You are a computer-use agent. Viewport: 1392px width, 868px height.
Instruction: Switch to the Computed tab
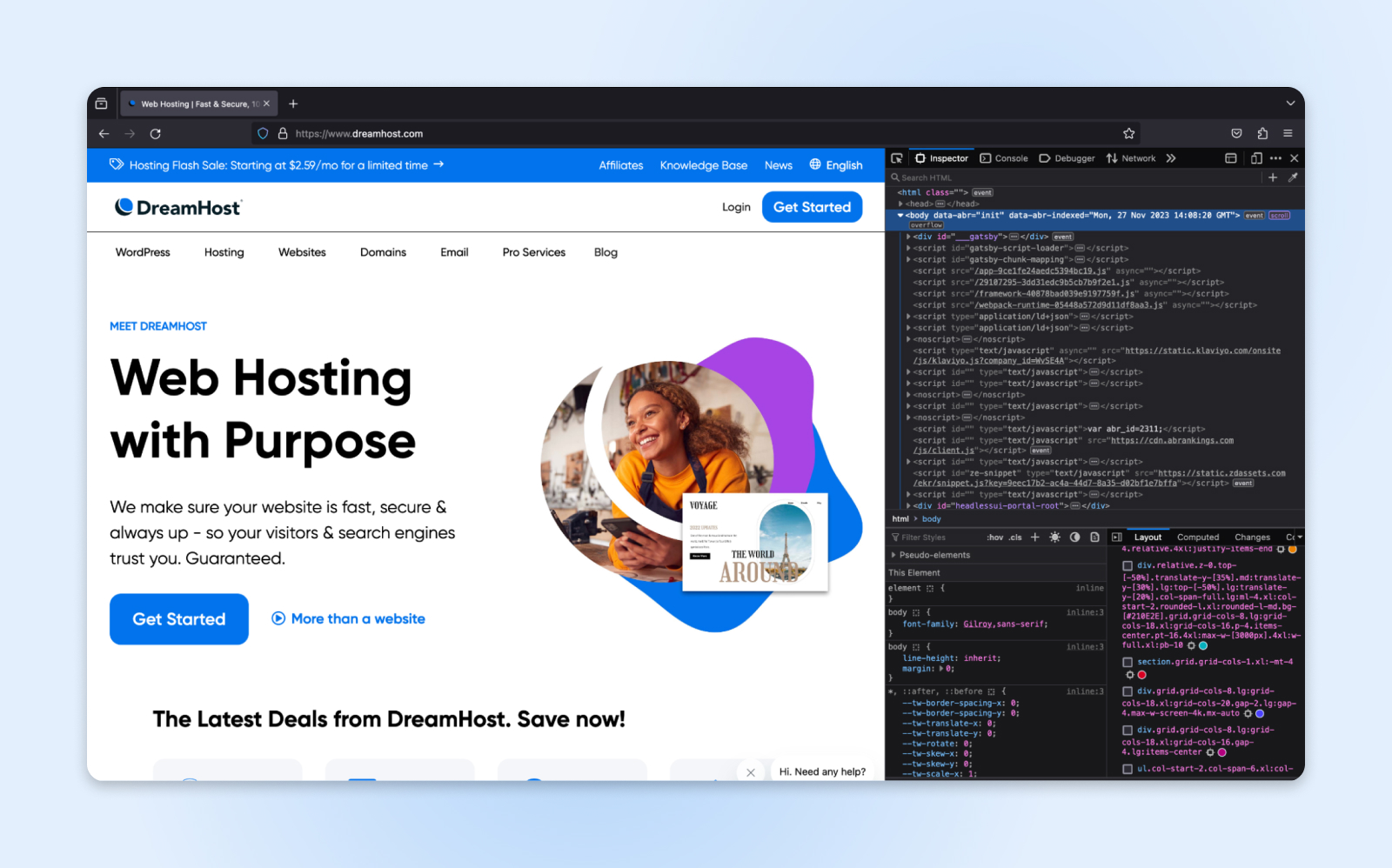pyautogui.click(x=1198, y=537)
